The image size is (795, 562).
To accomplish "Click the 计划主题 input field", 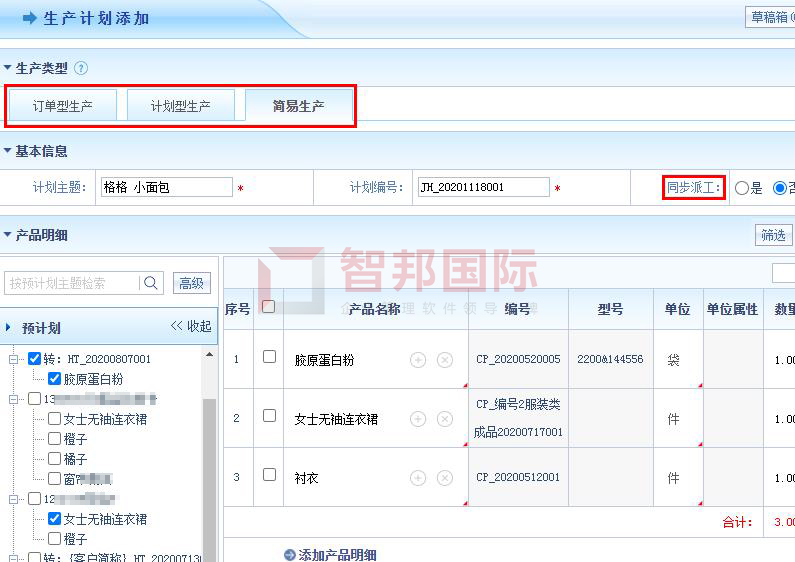I will (x=167, y=187).
